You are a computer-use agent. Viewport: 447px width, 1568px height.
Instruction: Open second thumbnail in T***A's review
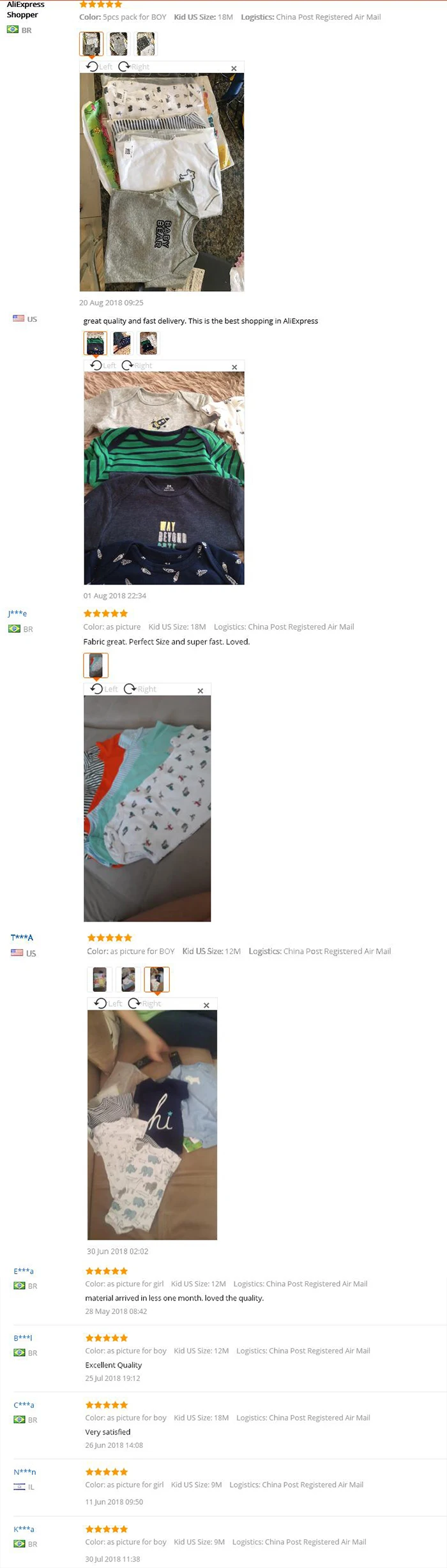click(x=128, y=979)
